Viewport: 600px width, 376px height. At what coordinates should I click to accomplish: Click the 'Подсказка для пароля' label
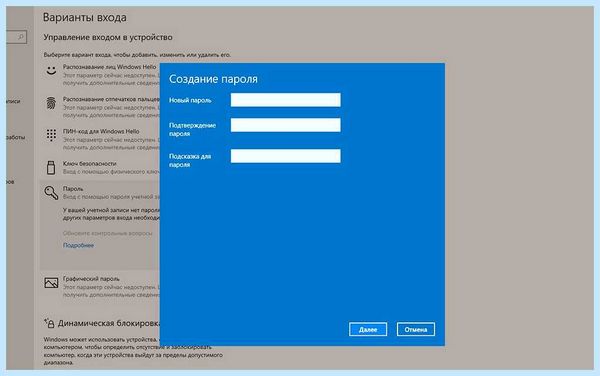[x=190, y=161]
